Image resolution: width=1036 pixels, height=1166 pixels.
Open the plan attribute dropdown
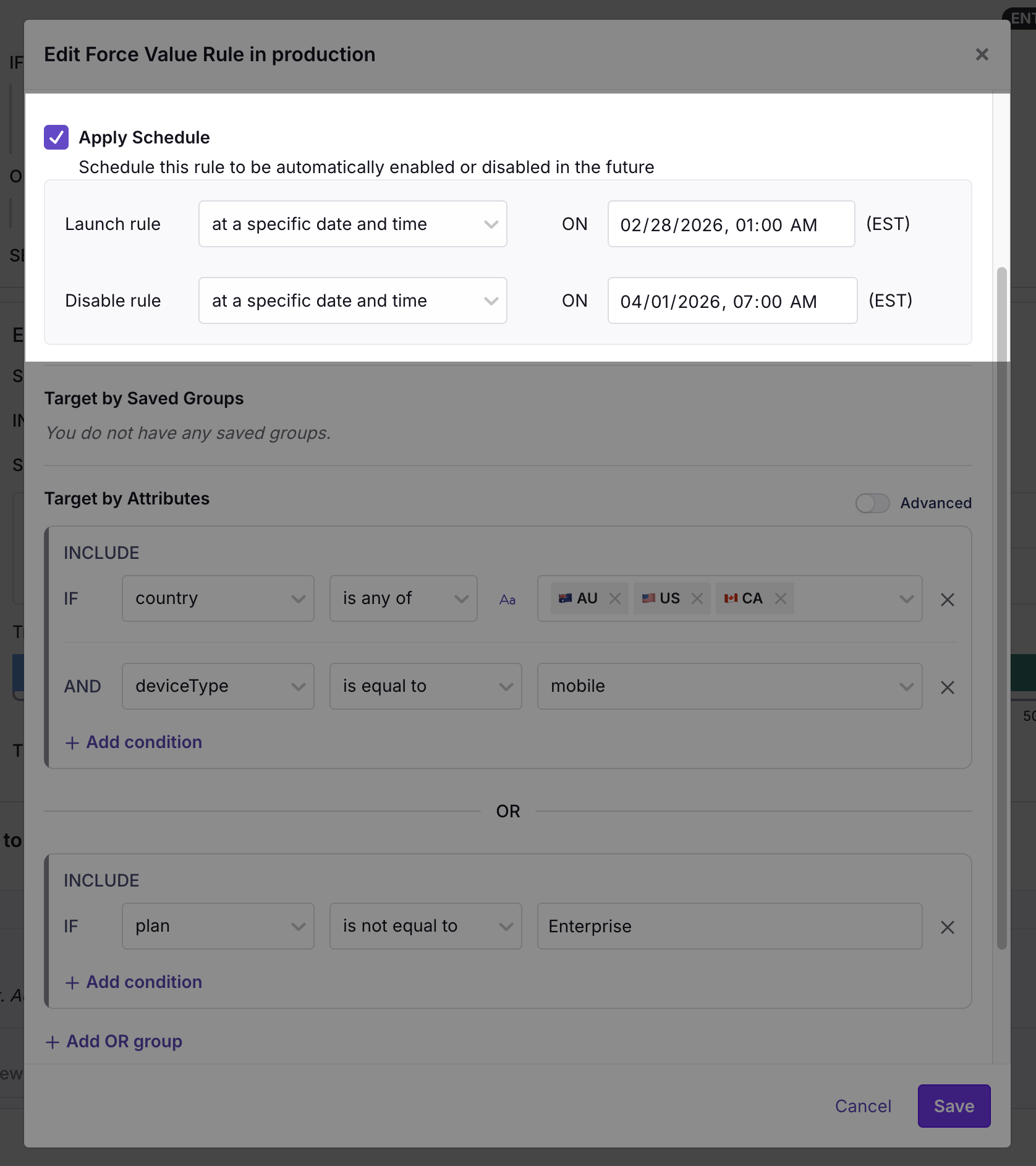click(218, 926)
